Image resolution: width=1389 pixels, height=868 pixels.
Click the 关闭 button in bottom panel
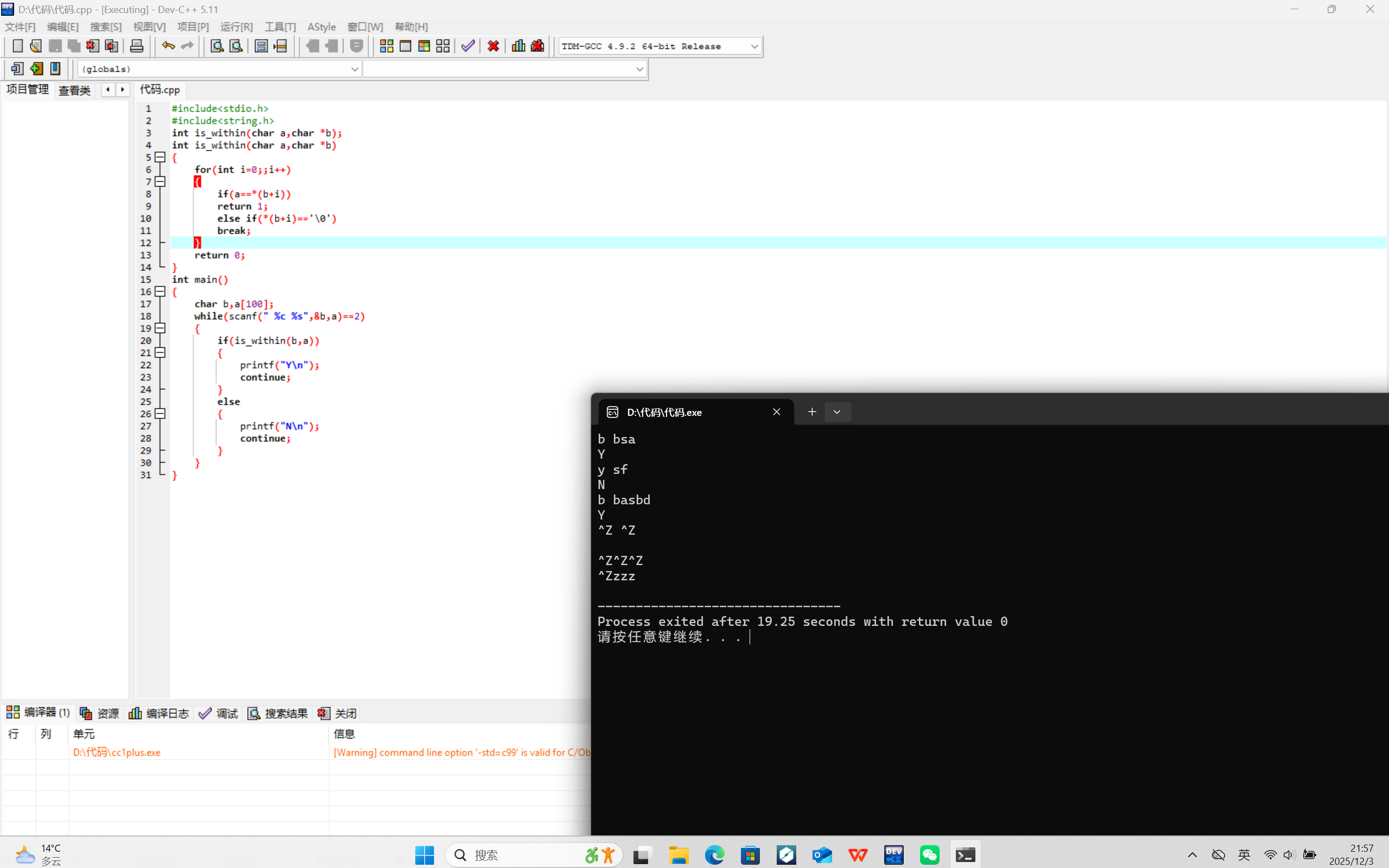pyautogui.click(x=338, y=713)
